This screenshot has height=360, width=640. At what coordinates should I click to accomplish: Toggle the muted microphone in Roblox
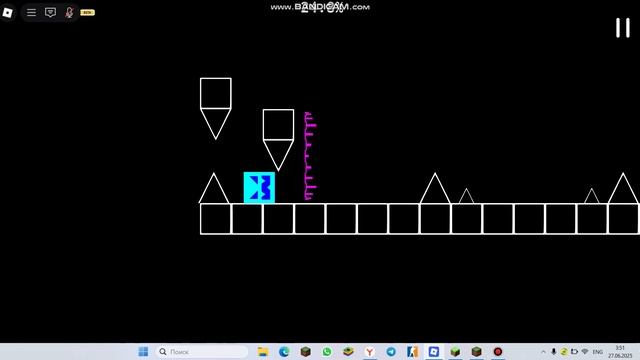pos(69,13)
